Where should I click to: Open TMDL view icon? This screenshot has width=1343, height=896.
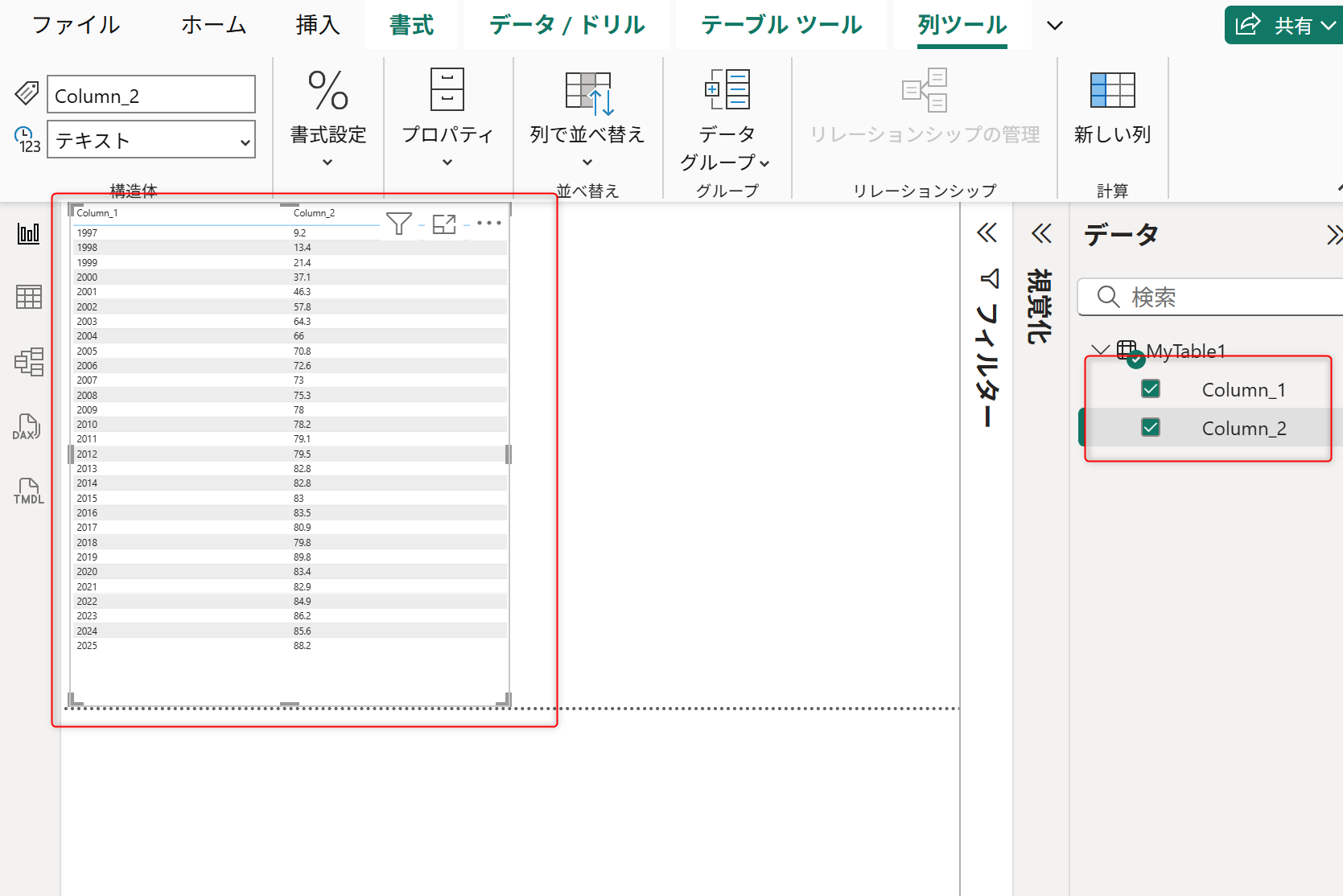pyautogui.click(x=28, y=491)
